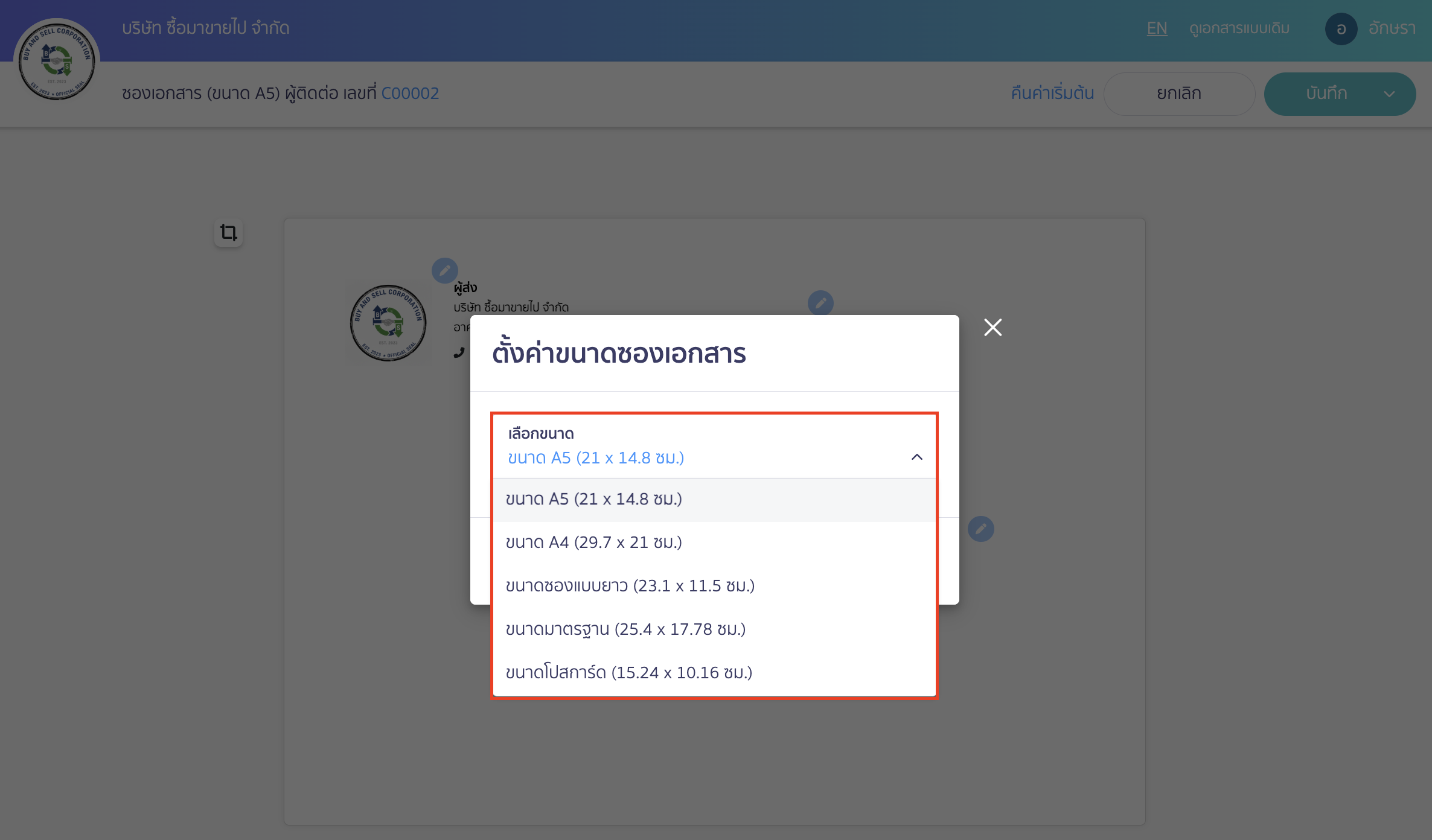Expand the save button dropdown arrow
The image size is (1432, 840).
pos(1389,94)
